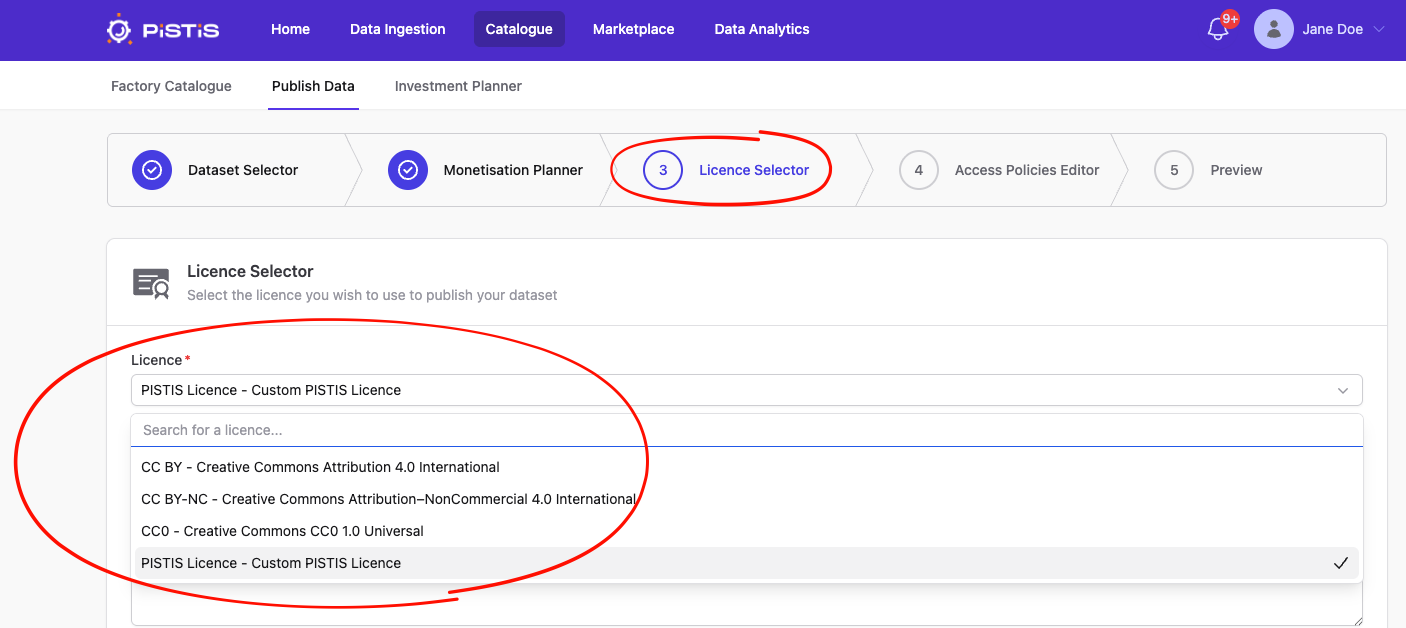This screenshot has width=1406, height=628.
Task: Click the Licence Selector panel heading
Action: 250,271
